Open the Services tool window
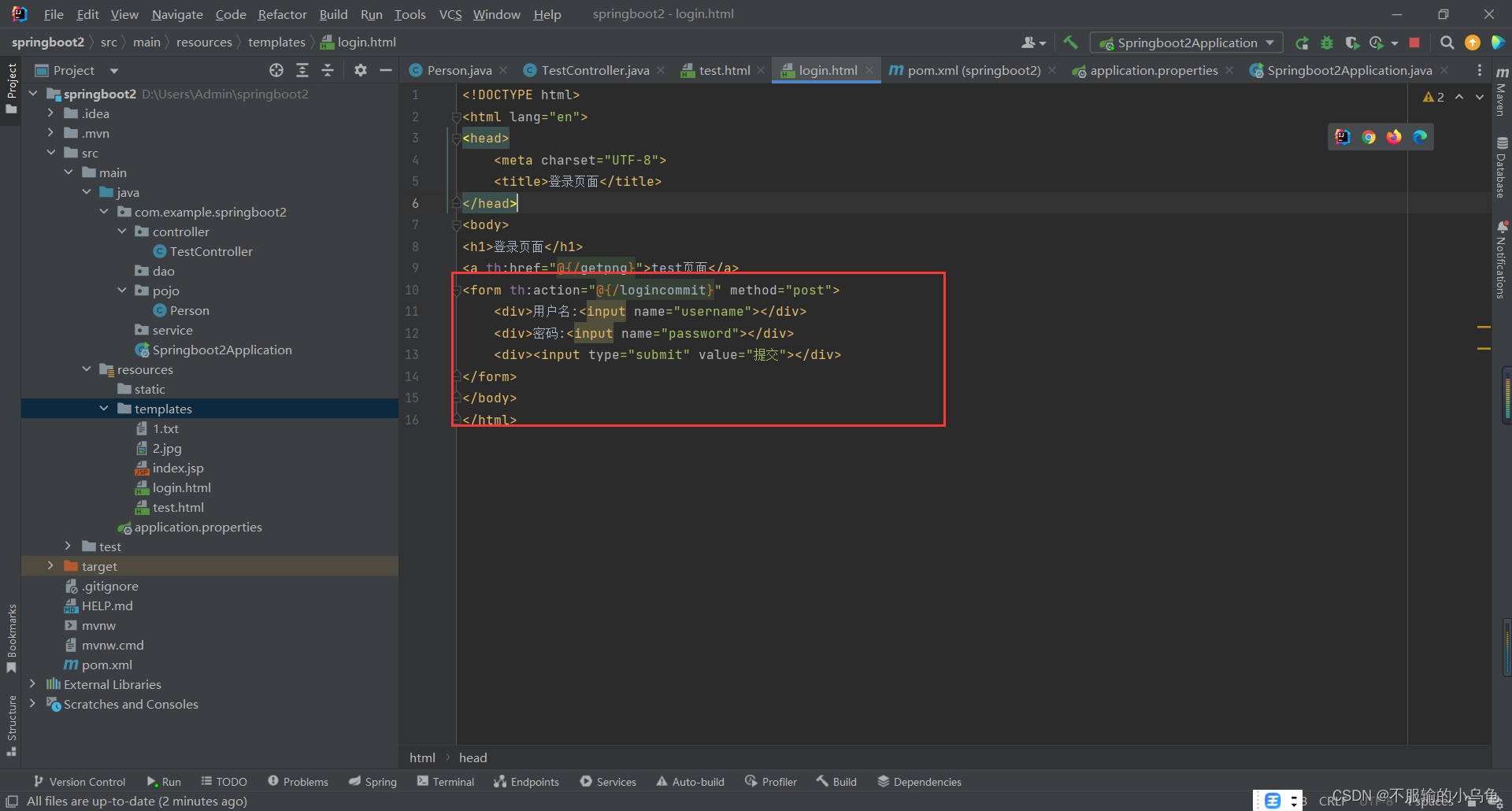The width and height of the screenshot is (1512, 811). point(608,781)
